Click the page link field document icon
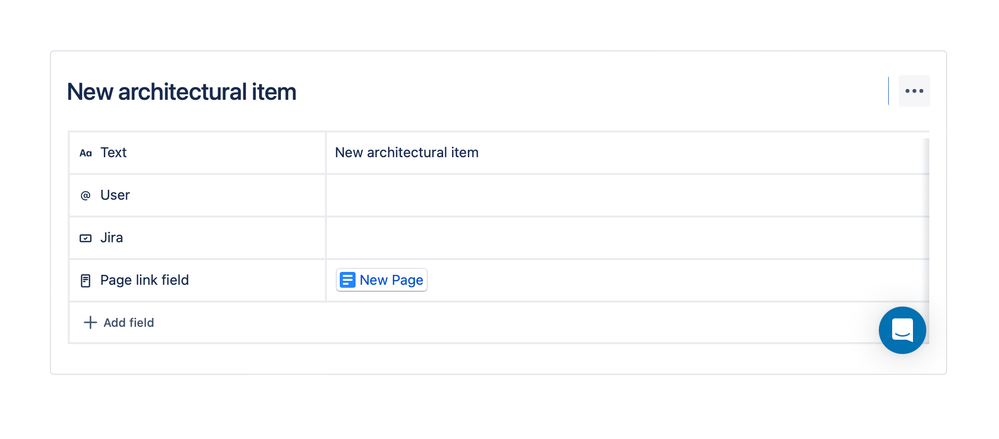Screen dimensions: 999x439 click(x=85, y=280)
